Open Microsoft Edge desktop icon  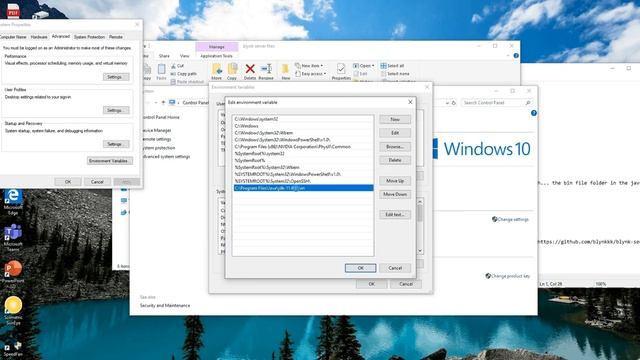coord(13,201)
